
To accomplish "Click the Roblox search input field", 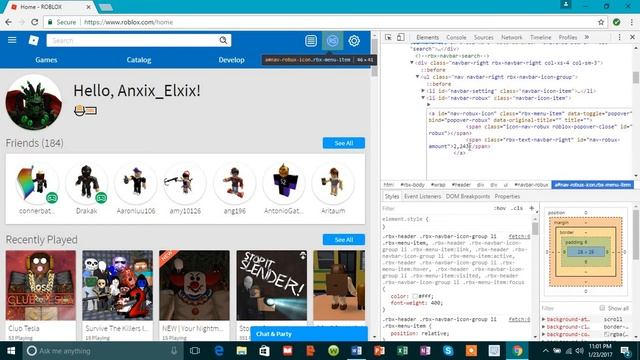I will tap(133, 40).
